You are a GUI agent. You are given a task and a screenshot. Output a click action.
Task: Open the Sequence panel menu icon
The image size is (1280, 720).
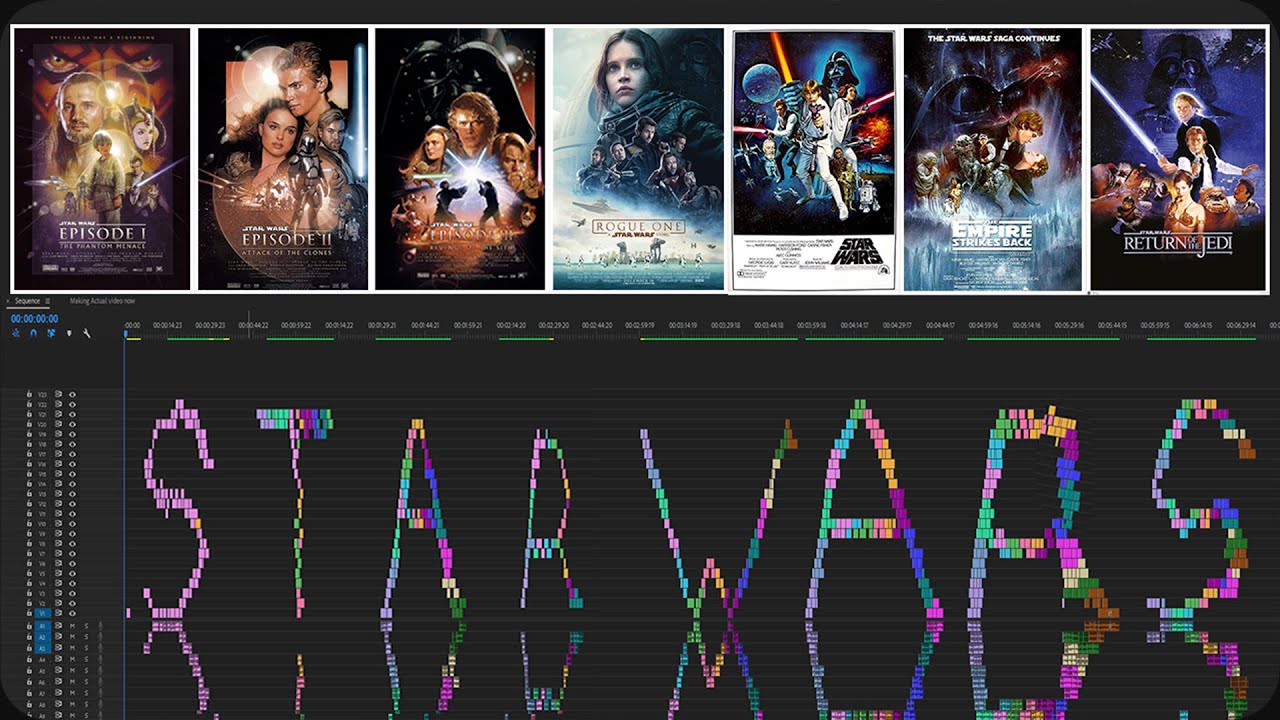pos(47,301)
